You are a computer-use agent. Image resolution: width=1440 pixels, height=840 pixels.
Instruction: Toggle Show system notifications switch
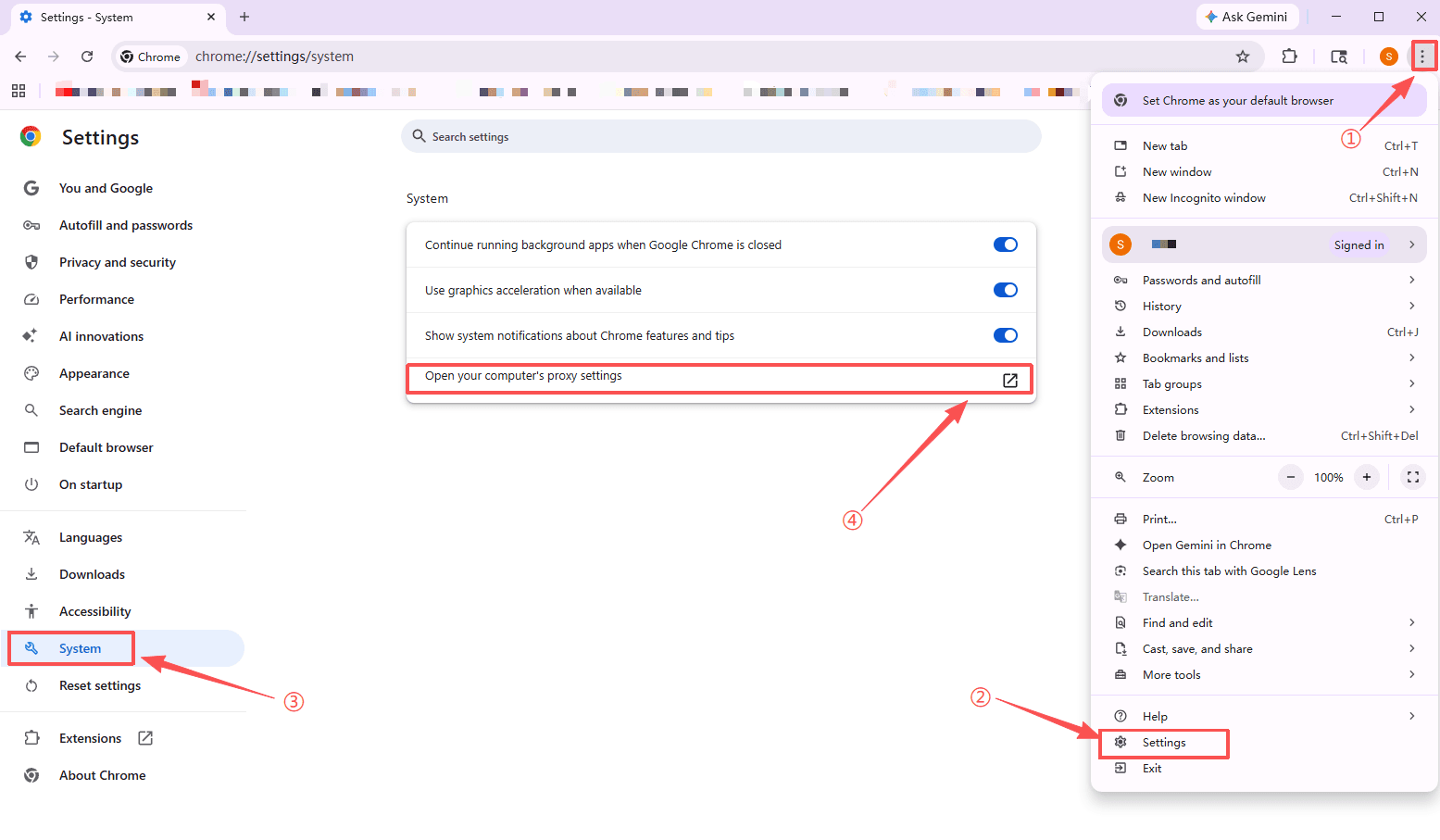pyautogui.click(x=1005, y=335)
